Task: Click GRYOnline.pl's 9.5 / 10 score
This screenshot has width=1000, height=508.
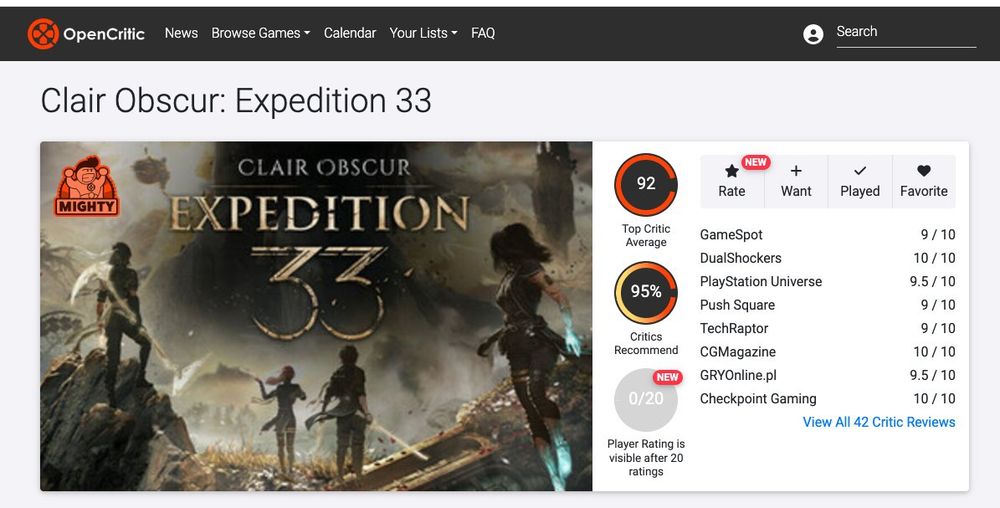Action: (x=932, y=375)
